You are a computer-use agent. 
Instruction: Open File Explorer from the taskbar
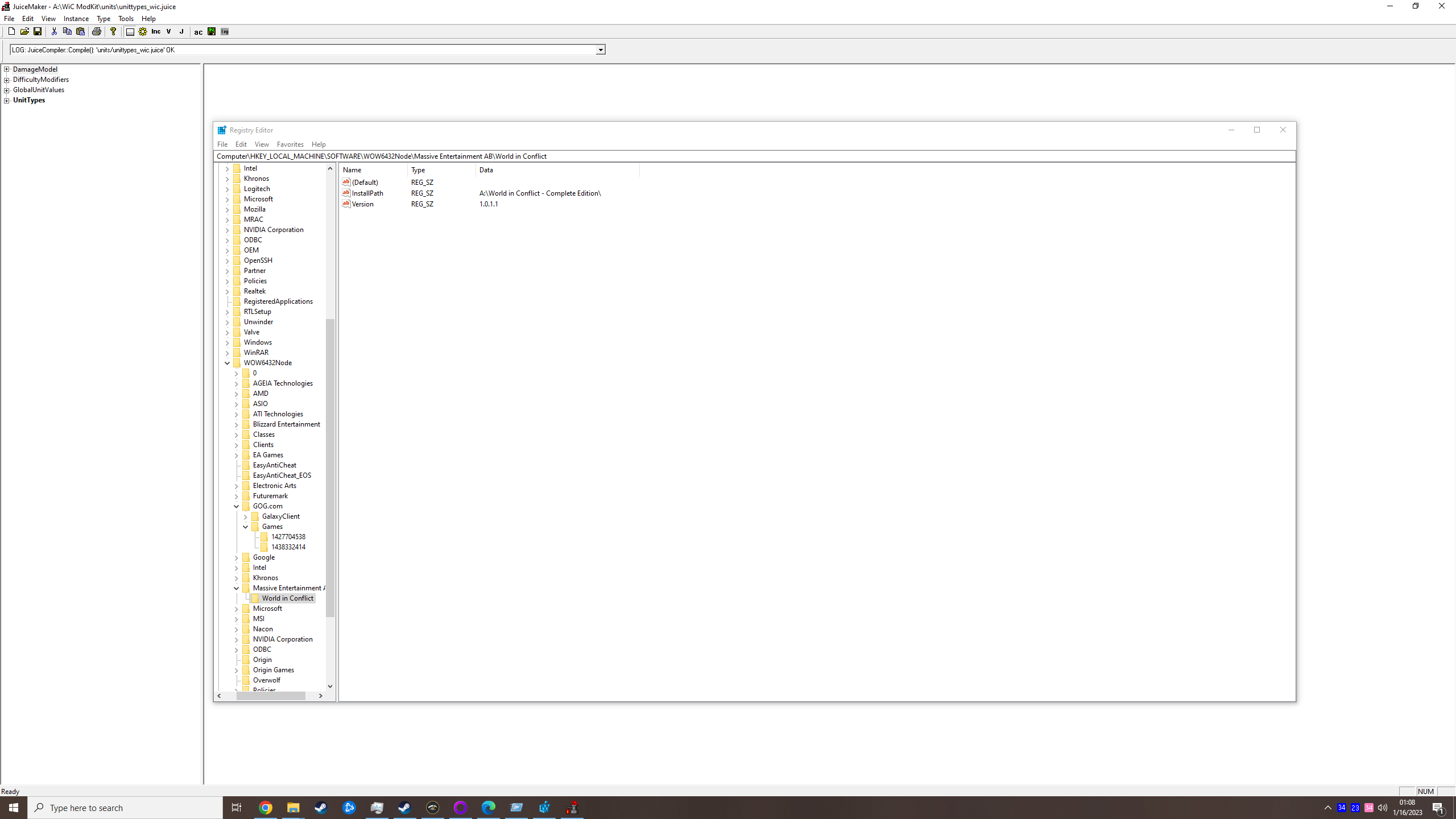click(293, 808)
